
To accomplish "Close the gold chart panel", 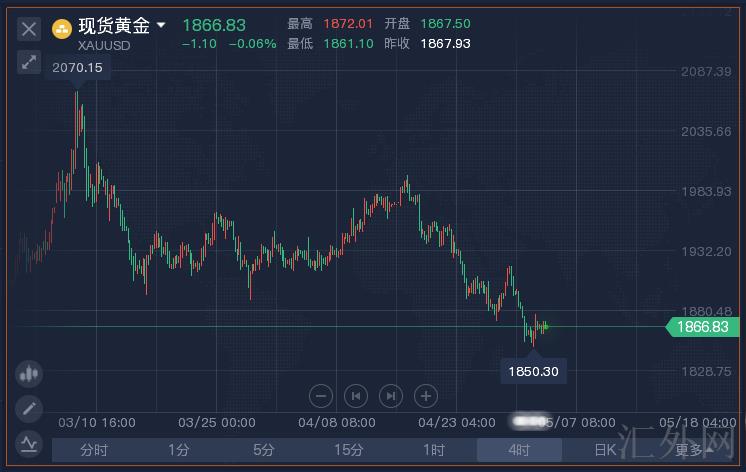I will pyautogui.click(x=29, y=29).
